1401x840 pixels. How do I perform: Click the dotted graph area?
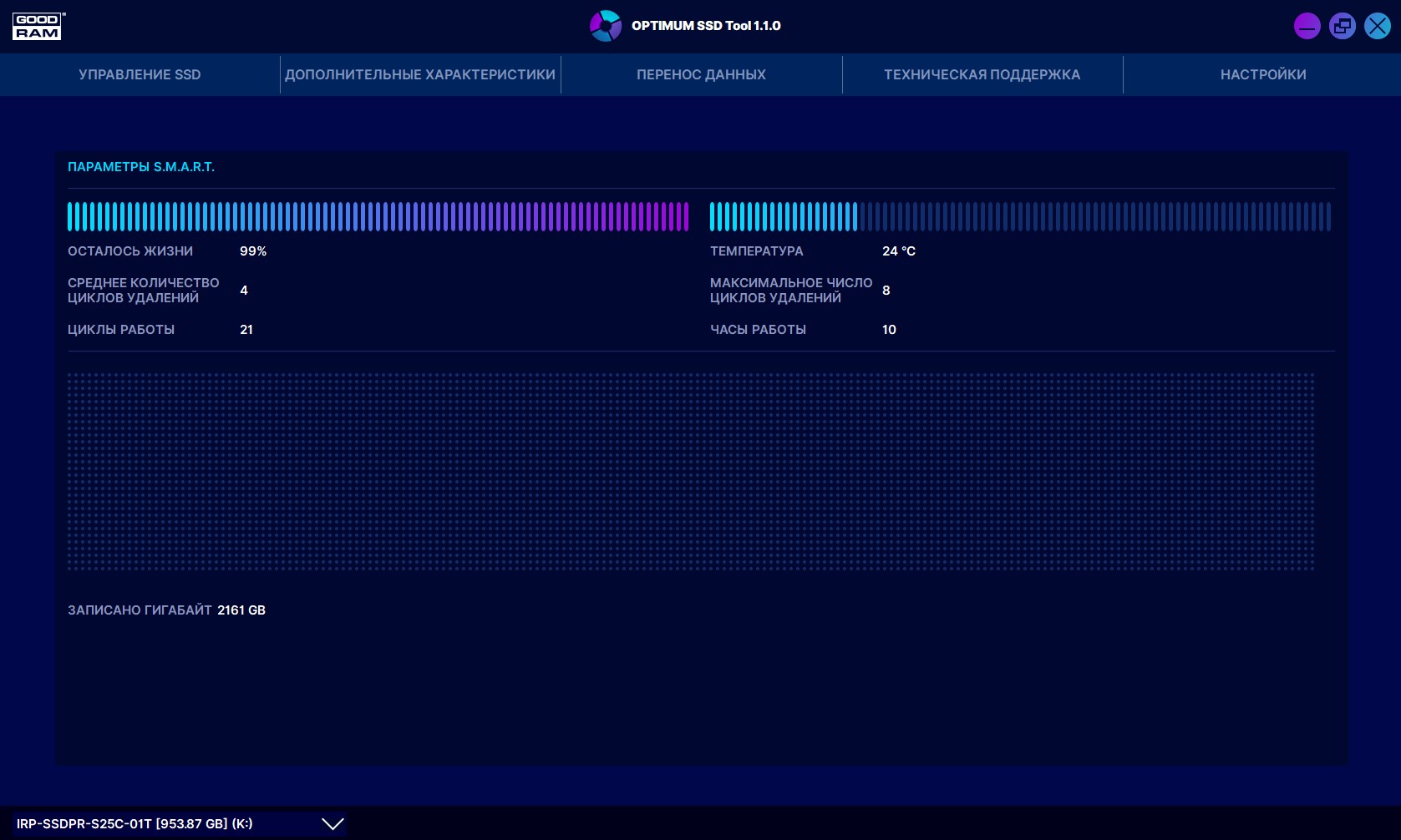690,472
